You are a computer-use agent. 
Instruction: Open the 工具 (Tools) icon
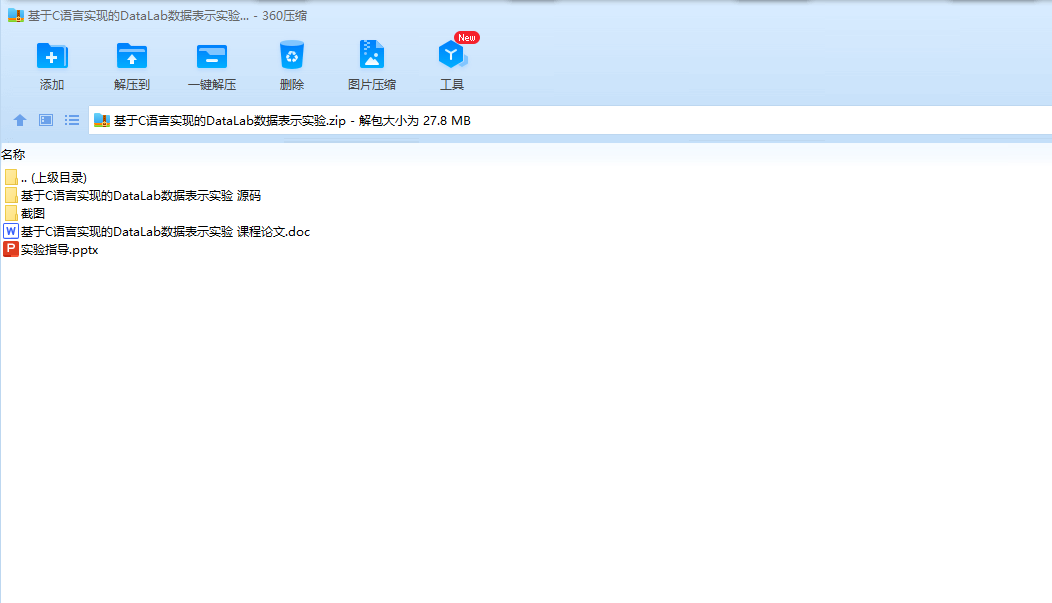(452, 55)
